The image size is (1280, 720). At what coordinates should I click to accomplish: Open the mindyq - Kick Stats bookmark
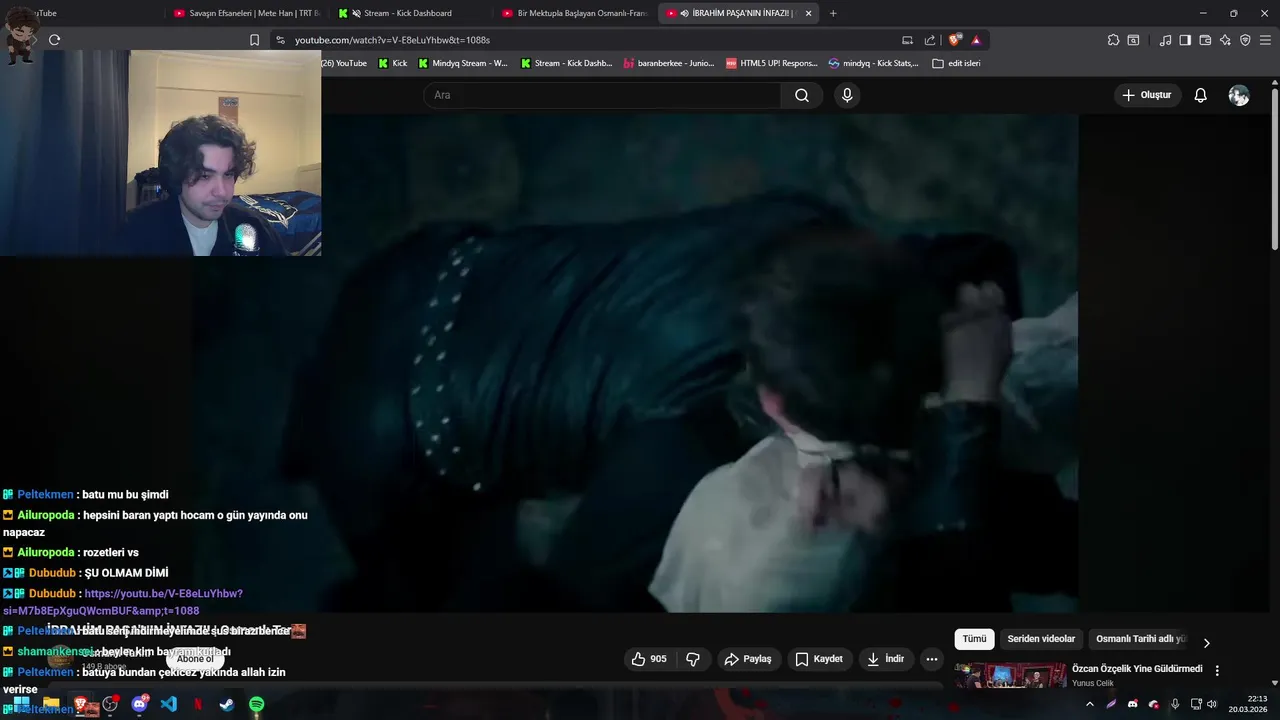(x=874, y=63)
